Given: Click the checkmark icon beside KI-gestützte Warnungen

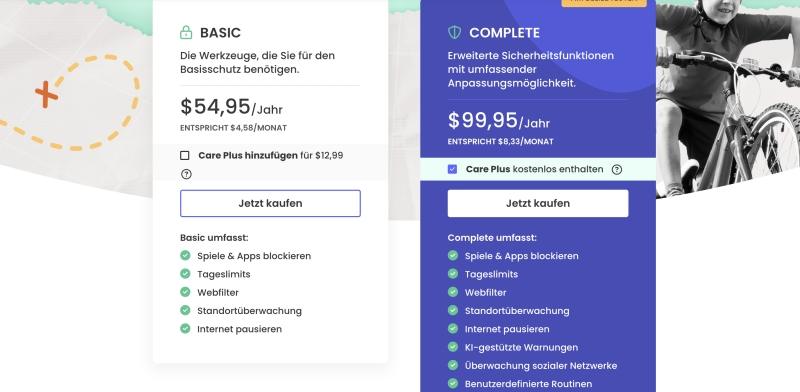Looking at the screenshot, I should pyautogui.click(x=453, y=347).
